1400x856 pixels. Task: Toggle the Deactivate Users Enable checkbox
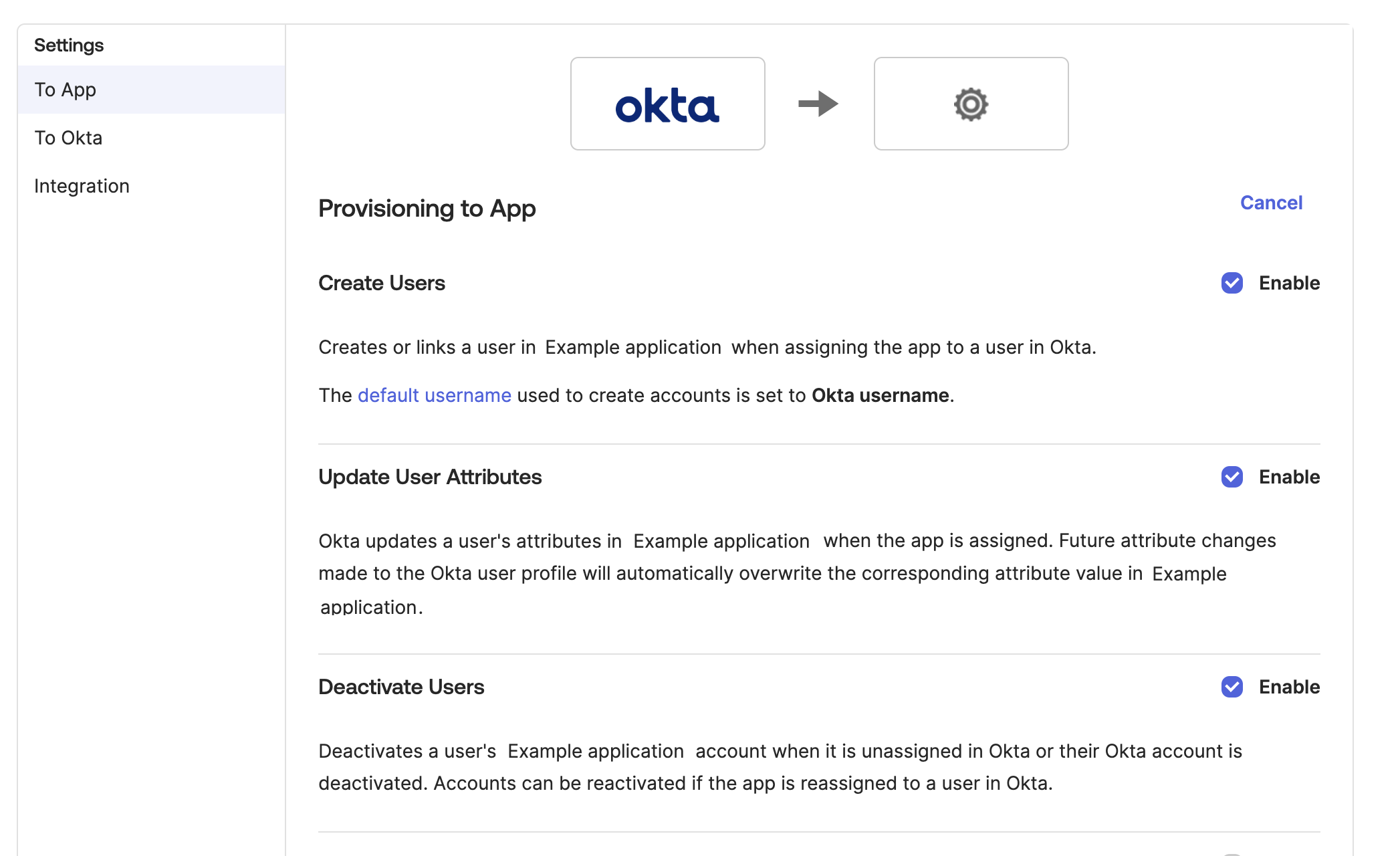click(1232, 687)
